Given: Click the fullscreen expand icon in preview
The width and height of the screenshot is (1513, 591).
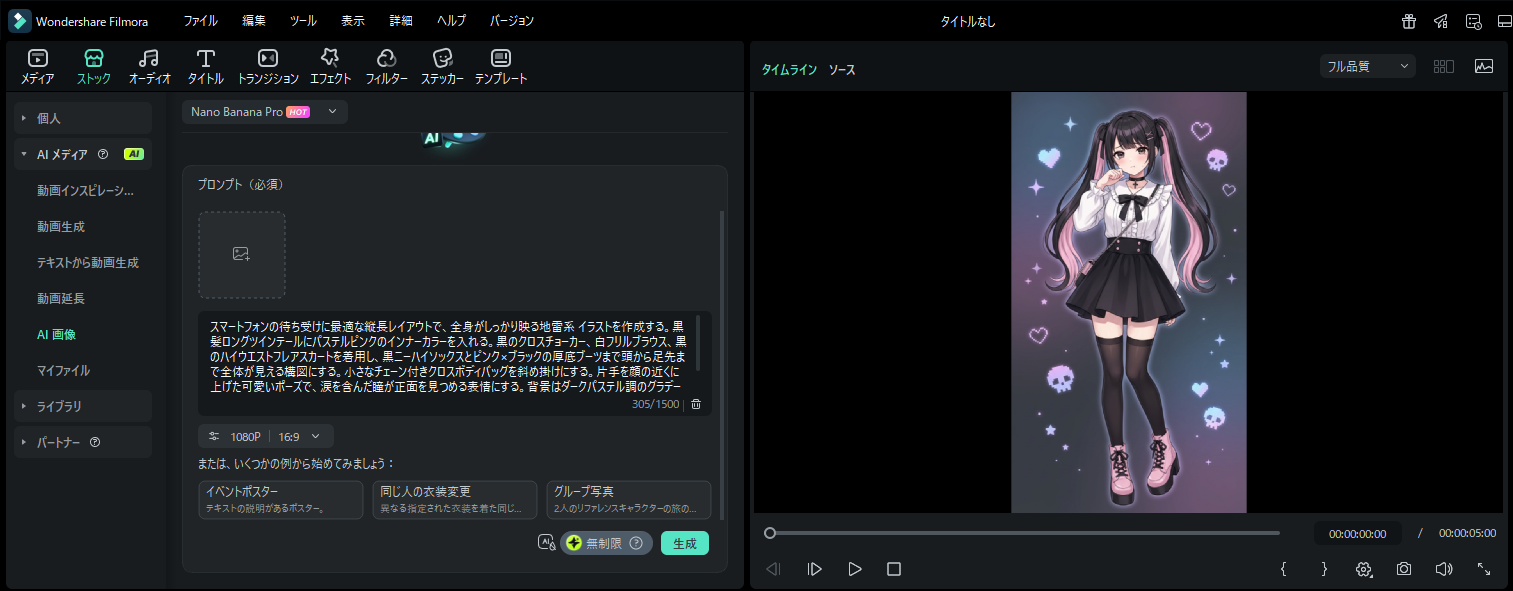Looking at the screenshot, I should (1484, 569).
